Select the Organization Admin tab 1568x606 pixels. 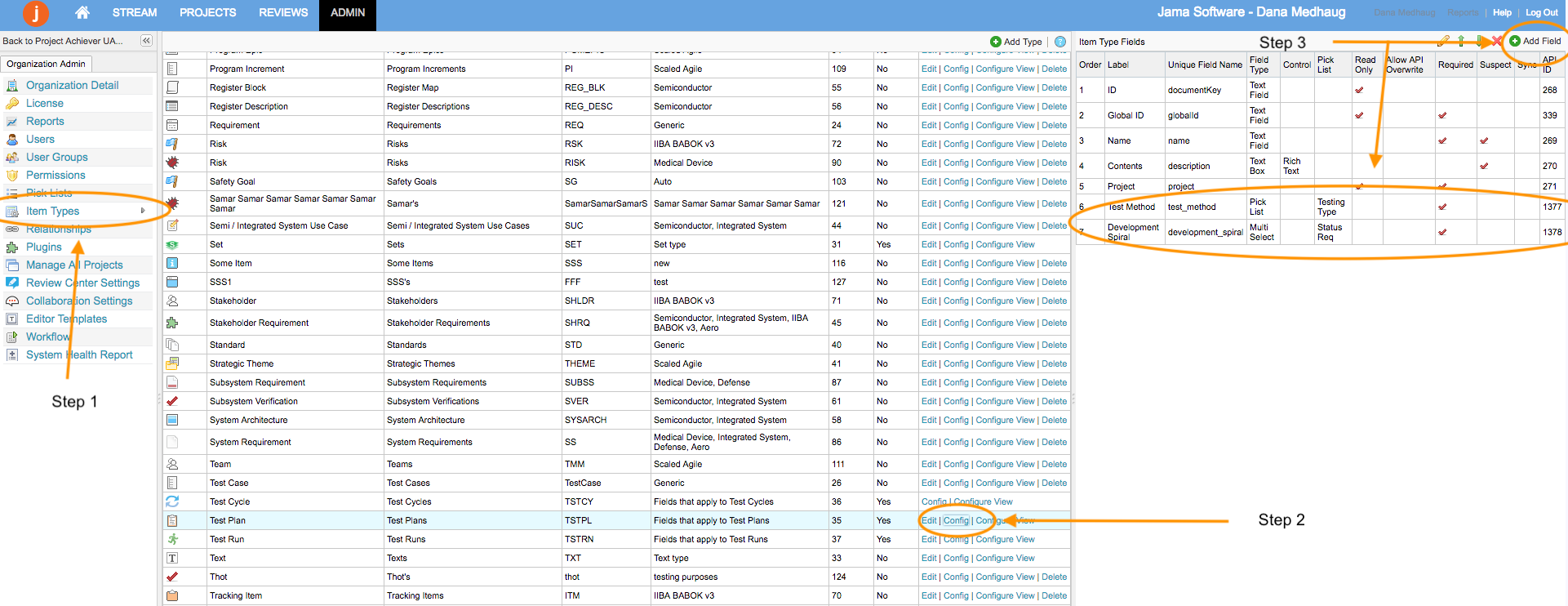pos(46,64)
